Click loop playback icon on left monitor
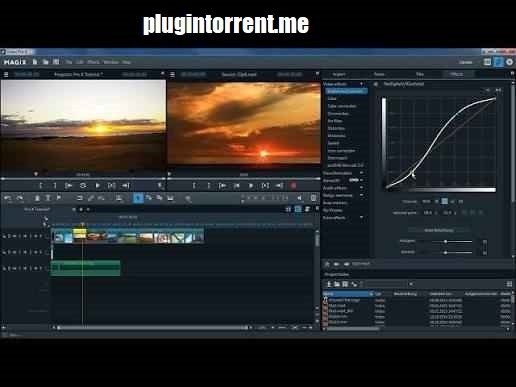 [83, 186]
